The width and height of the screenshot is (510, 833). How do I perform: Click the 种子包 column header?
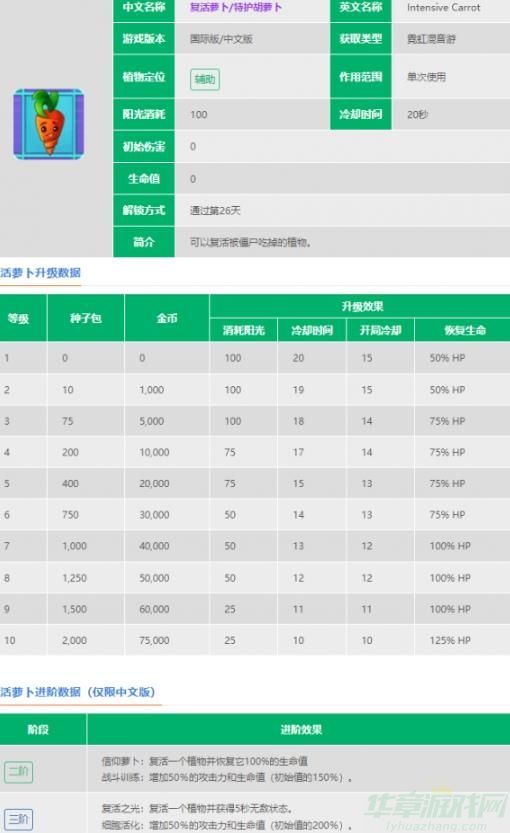click(x=86, y=318)
